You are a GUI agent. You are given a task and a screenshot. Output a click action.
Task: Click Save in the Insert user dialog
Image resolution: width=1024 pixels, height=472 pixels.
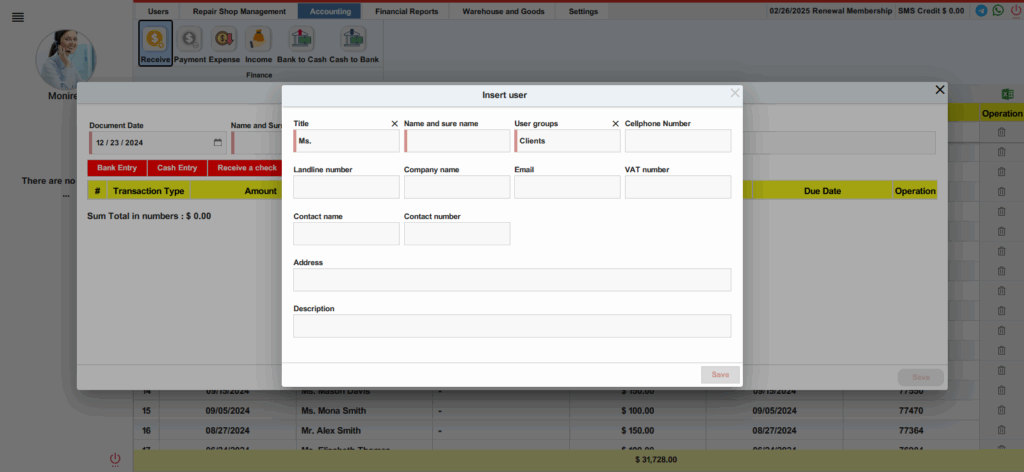click(x=720, y=375)
